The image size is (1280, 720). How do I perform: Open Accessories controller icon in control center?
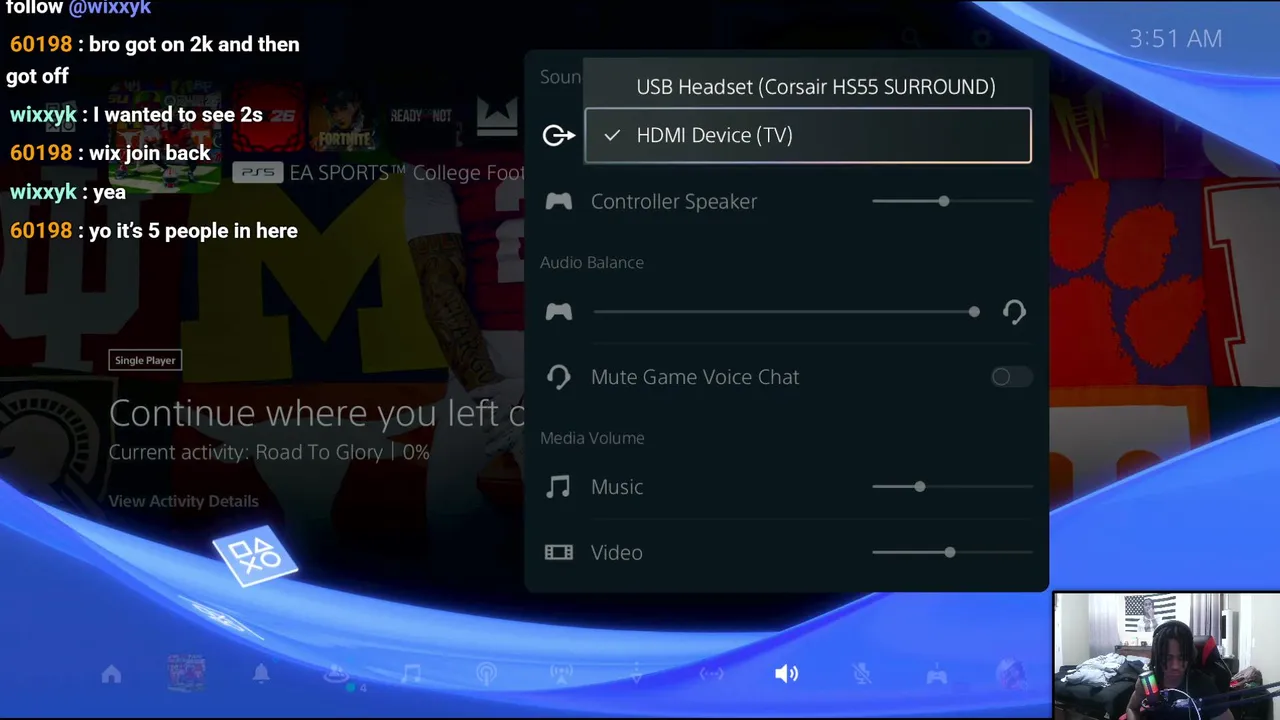937,675
